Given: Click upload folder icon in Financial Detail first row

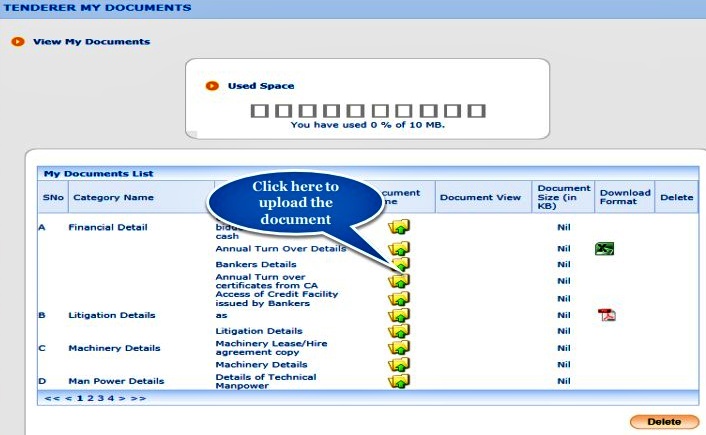Looking at the screenshot, I should (x=399, y=227).
